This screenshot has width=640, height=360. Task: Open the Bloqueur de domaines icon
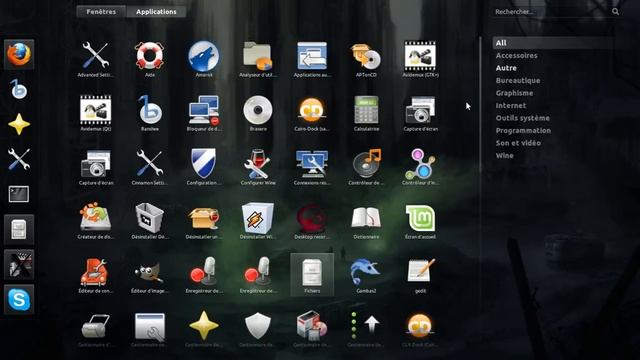coord(204,113)
